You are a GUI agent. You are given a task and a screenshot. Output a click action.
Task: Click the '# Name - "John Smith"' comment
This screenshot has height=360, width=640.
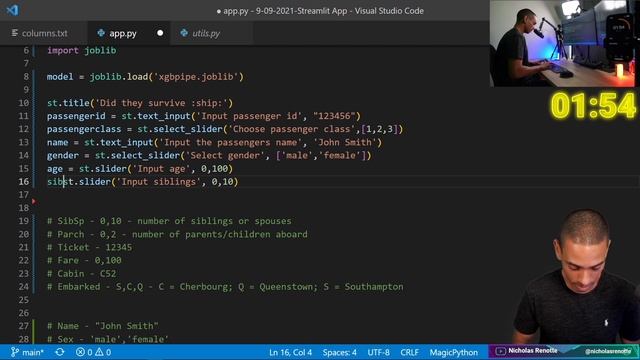[x=102, y=326]
